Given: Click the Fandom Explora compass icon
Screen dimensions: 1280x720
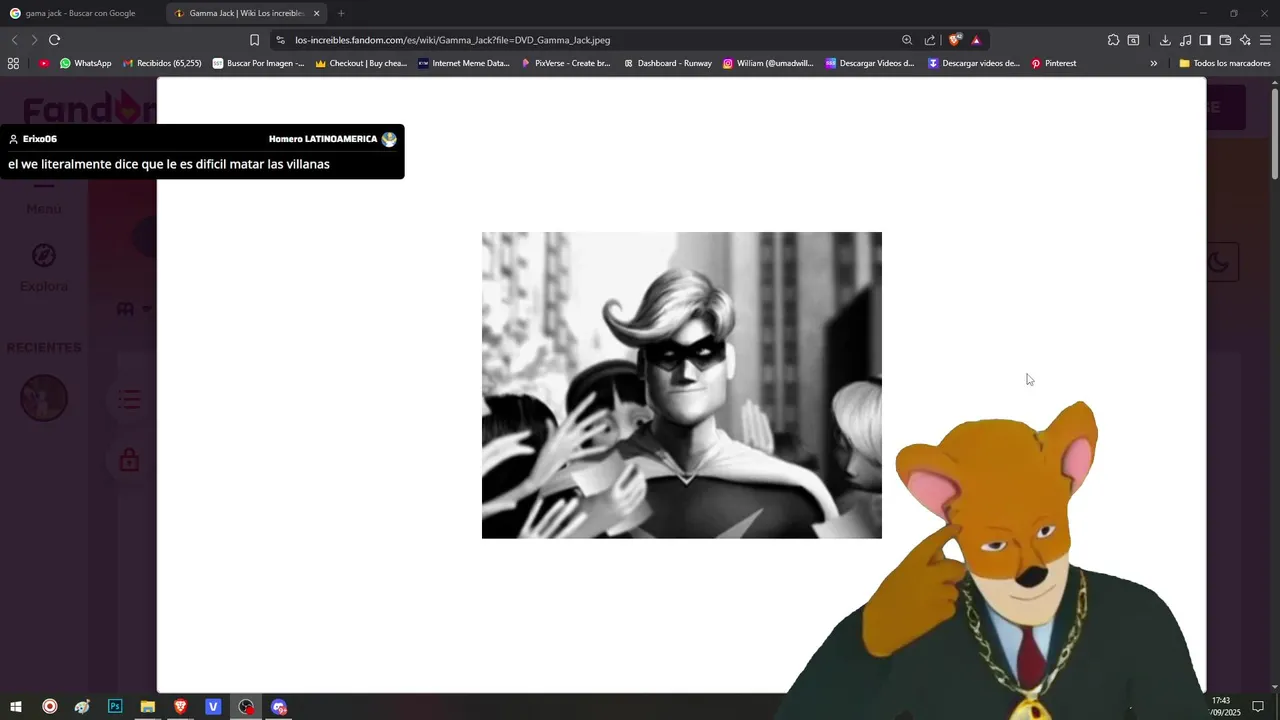Looking at the screenshot, I should tap(44, 256).
